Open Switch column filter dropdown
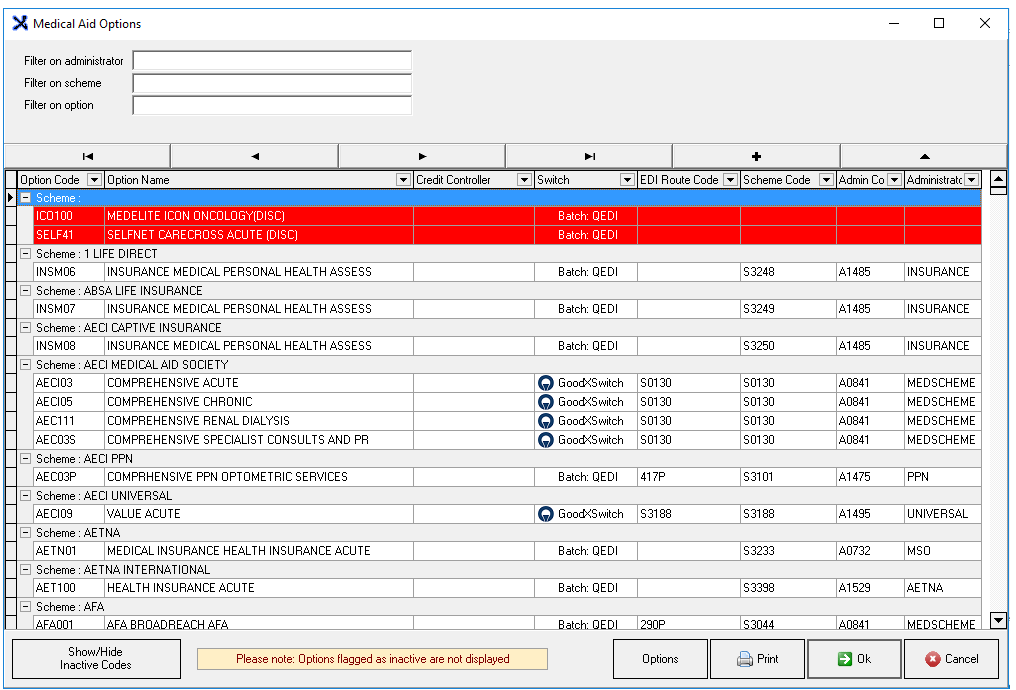The width and height of the screenshot is (1016, 690). [627, 180]
